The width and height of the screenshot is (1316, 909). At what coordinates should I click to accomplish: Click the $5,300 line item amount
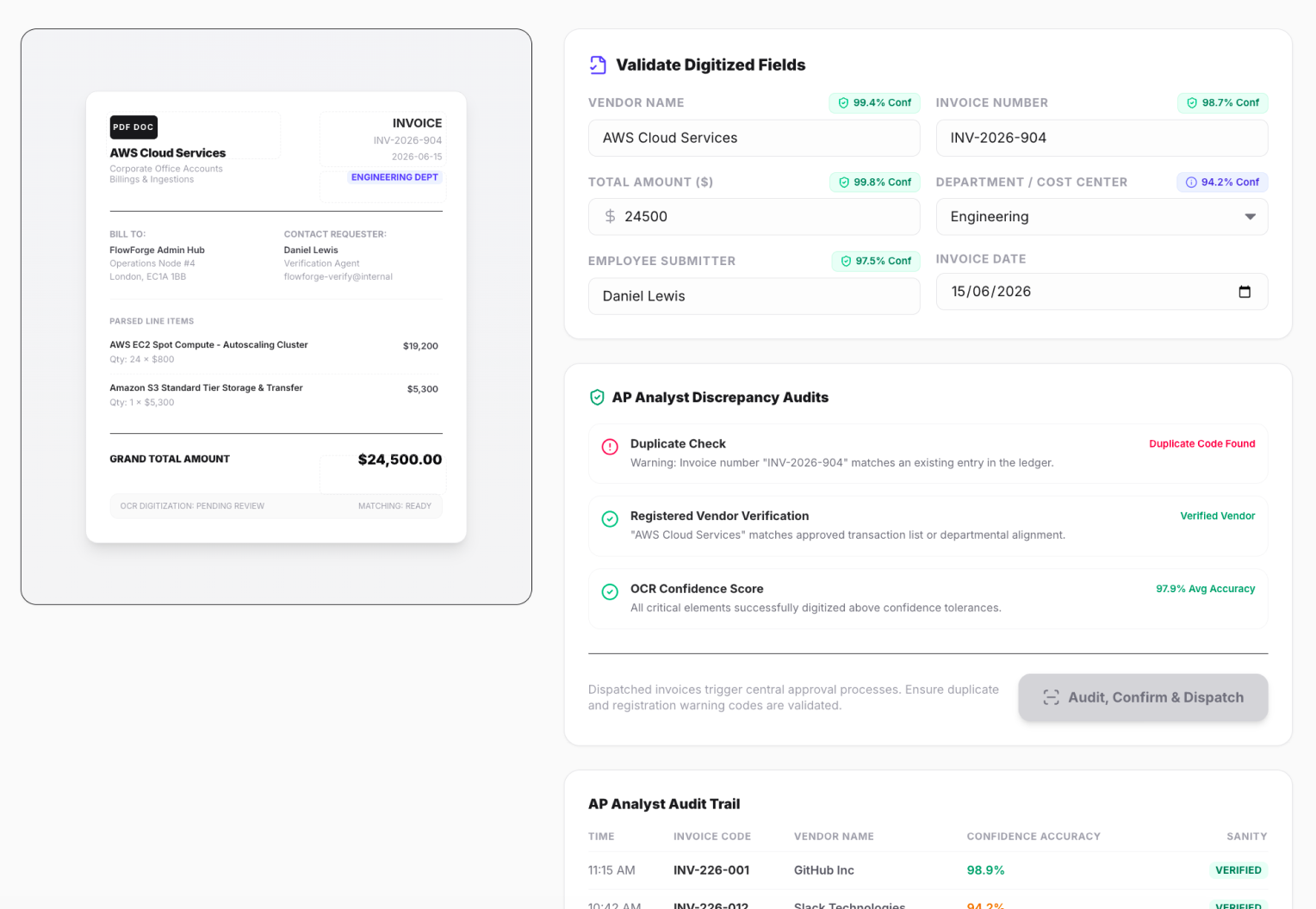click(422, 389)
